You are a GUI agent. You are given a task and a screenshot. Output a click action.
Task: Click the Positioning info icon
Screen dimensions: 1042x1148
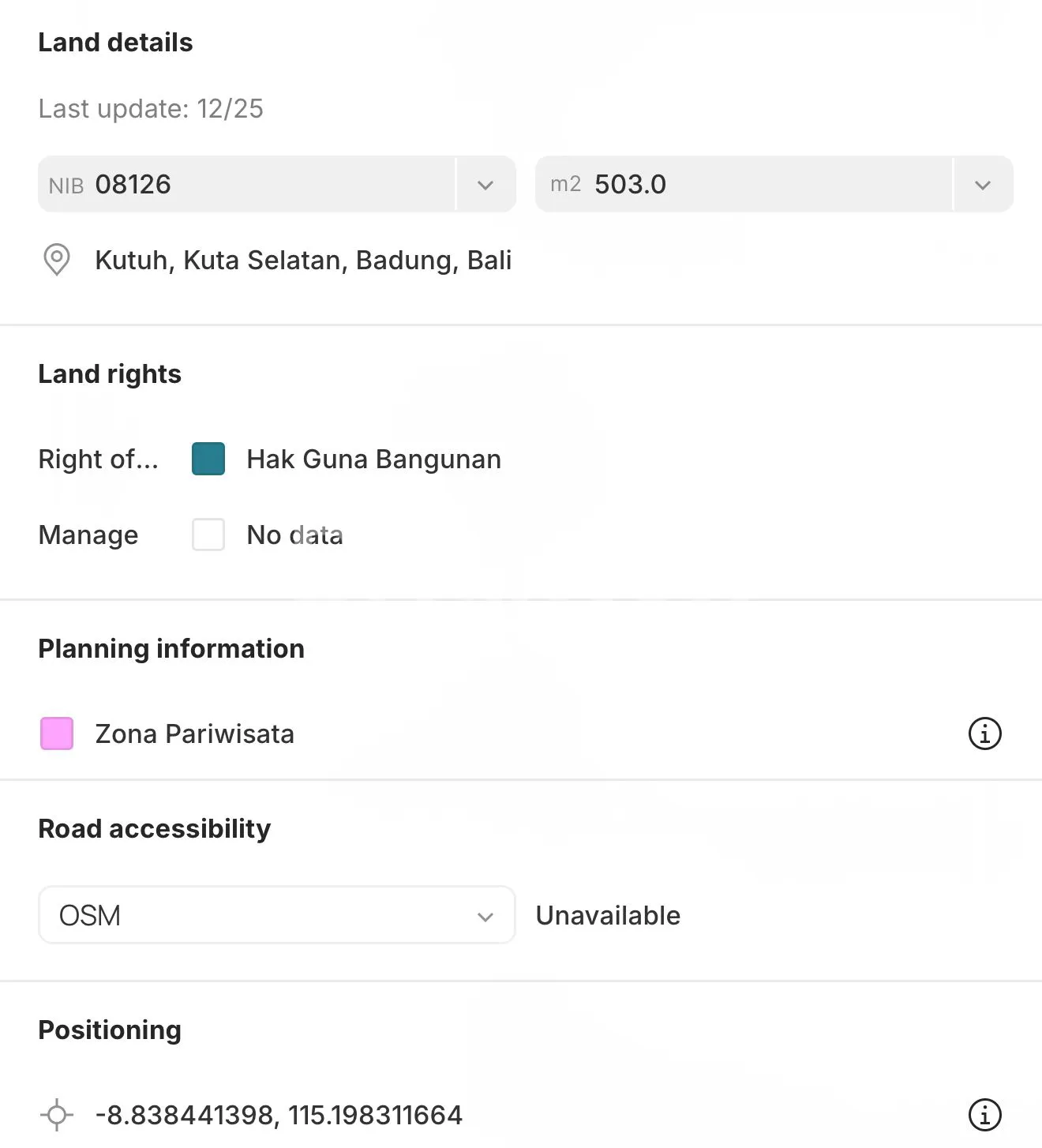pos(984,1115)
